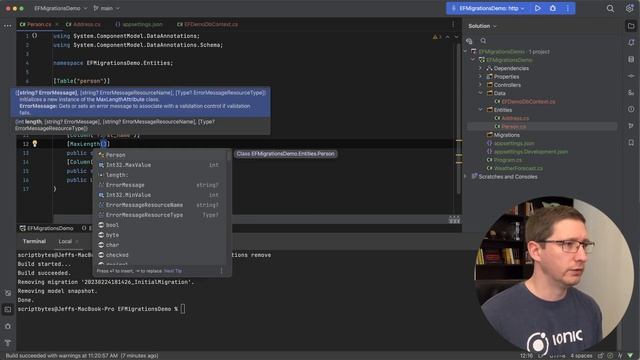The image size is (640, 360).
Task: Expand Scratches and Consoles node
Action: [465, 176]
